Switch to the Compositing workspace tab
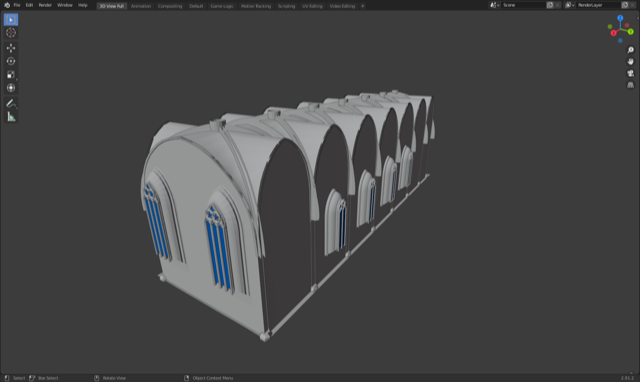This screenshot has width=640, height=382. pos(170,6)
